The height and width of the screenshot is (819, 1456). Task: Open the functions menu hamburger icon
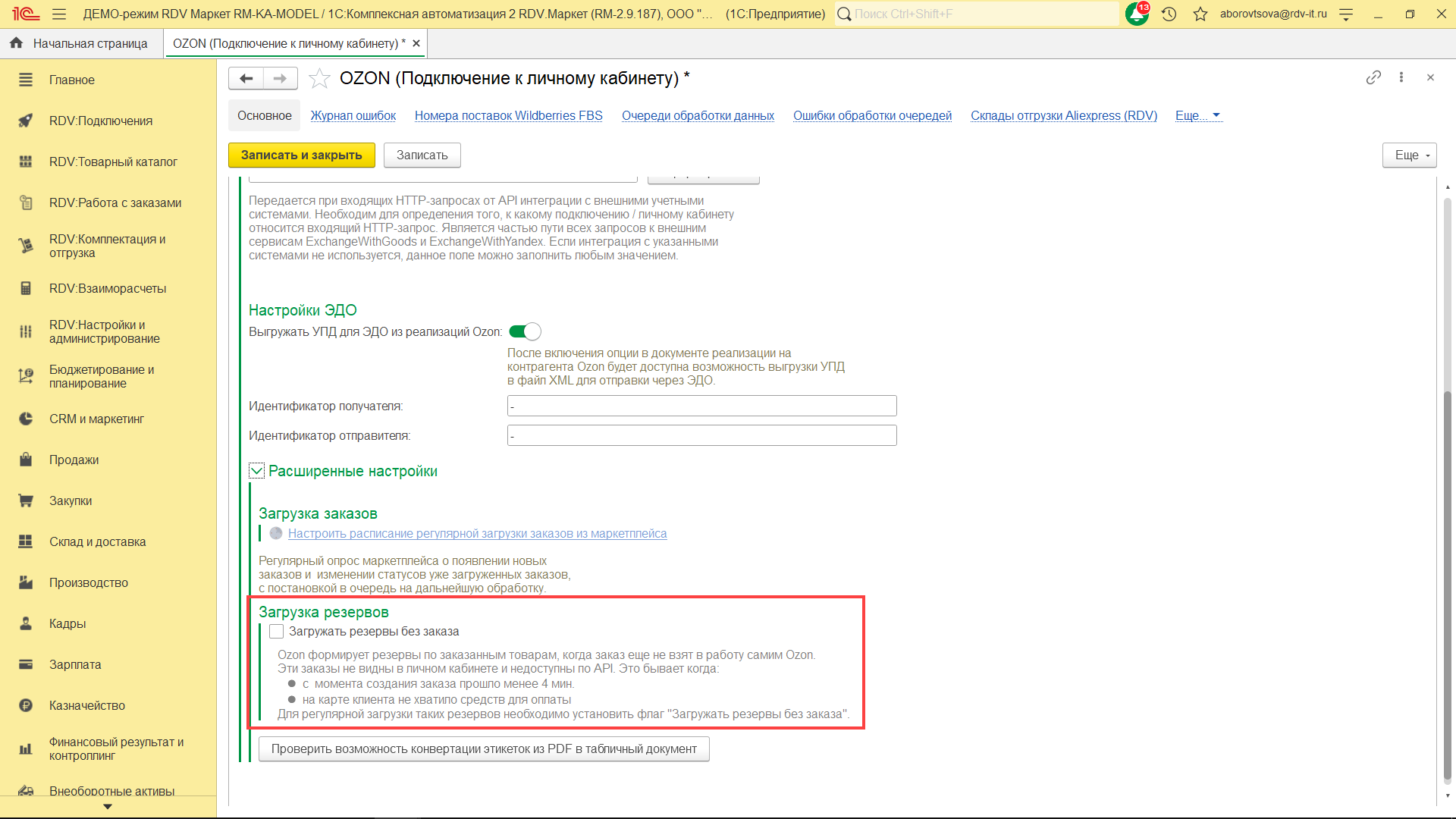pyautogui.click(x=59, y=14)
